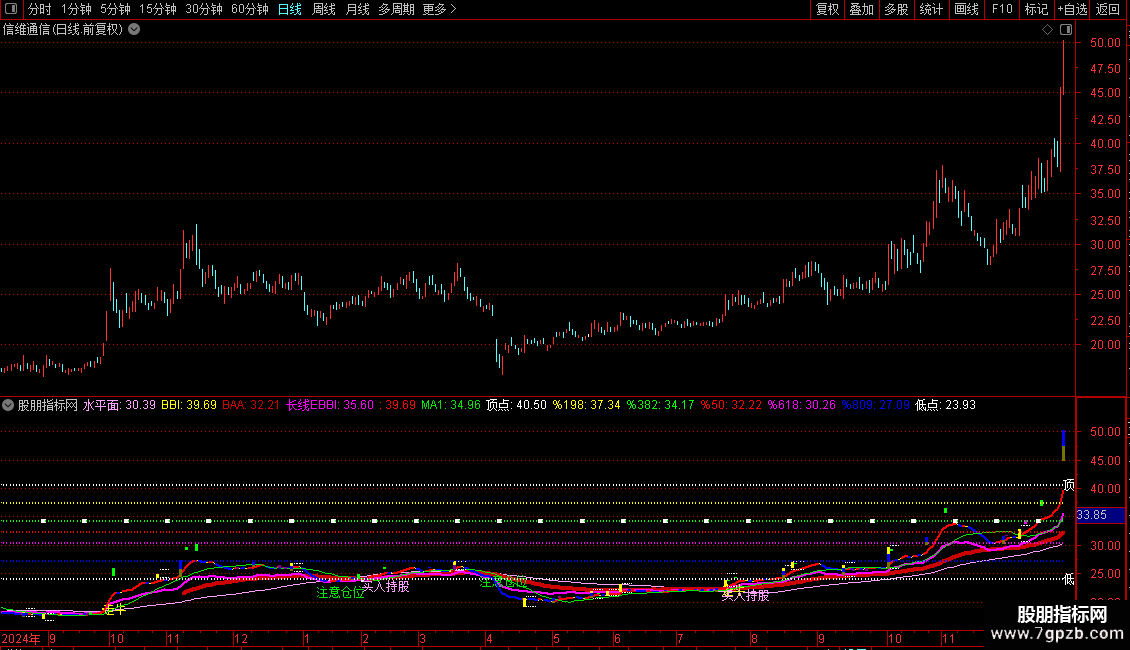Expand dropdown next to 信维通信 title
This screenshot has width=1130, height=650.
[134, 30]
